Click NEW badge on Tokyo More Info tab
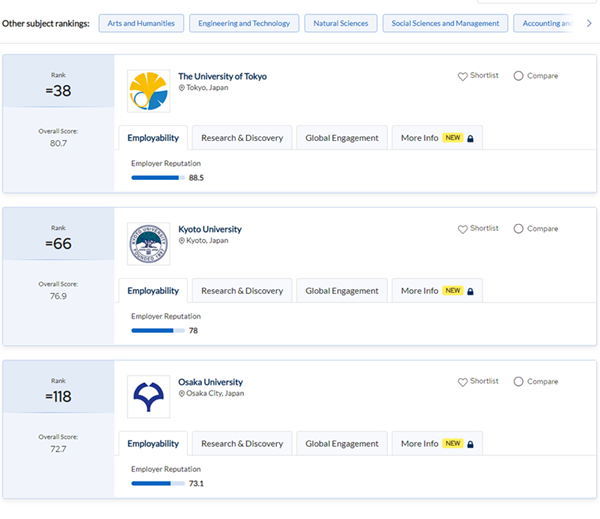 (453, 138)
